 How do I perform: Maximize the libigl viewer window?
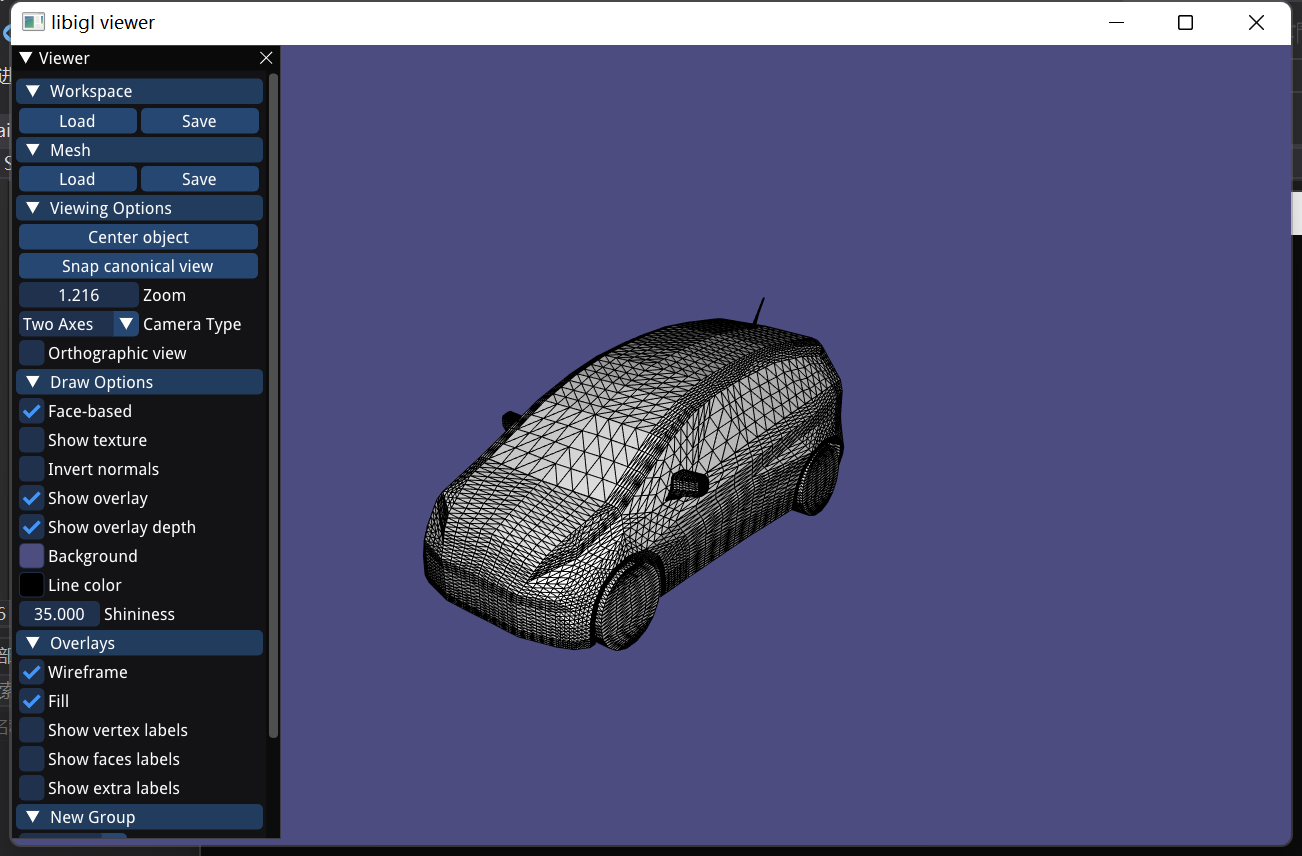click(x=1185, y=22)
